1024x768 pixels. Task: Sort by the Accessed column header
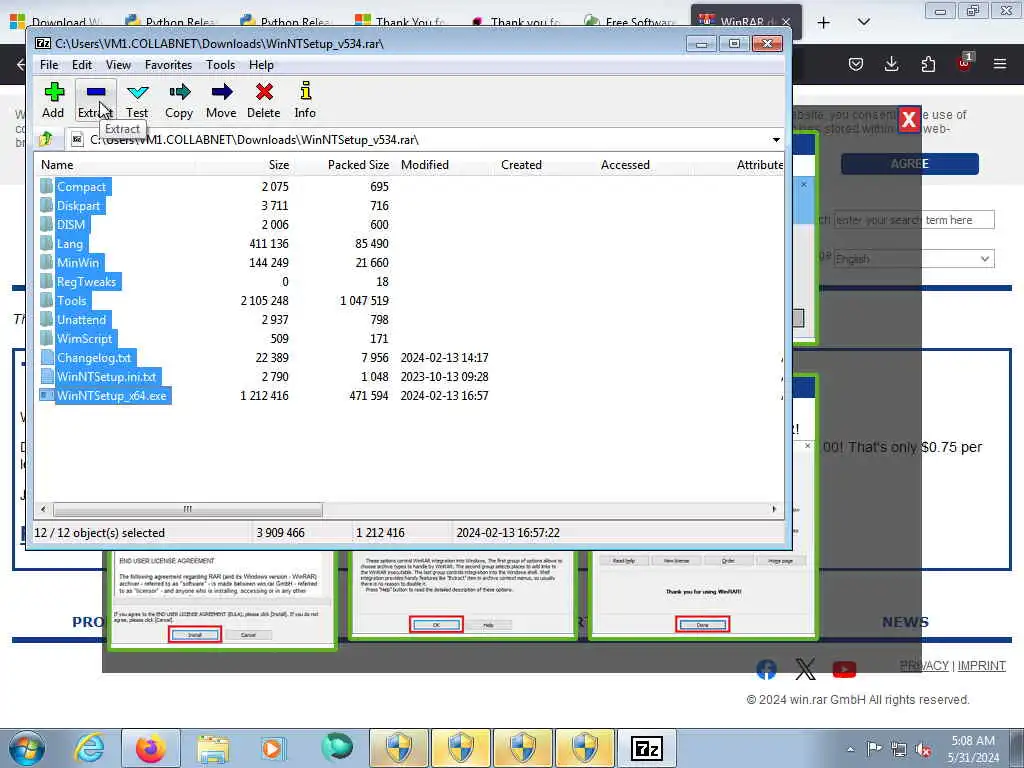point(626,165)
